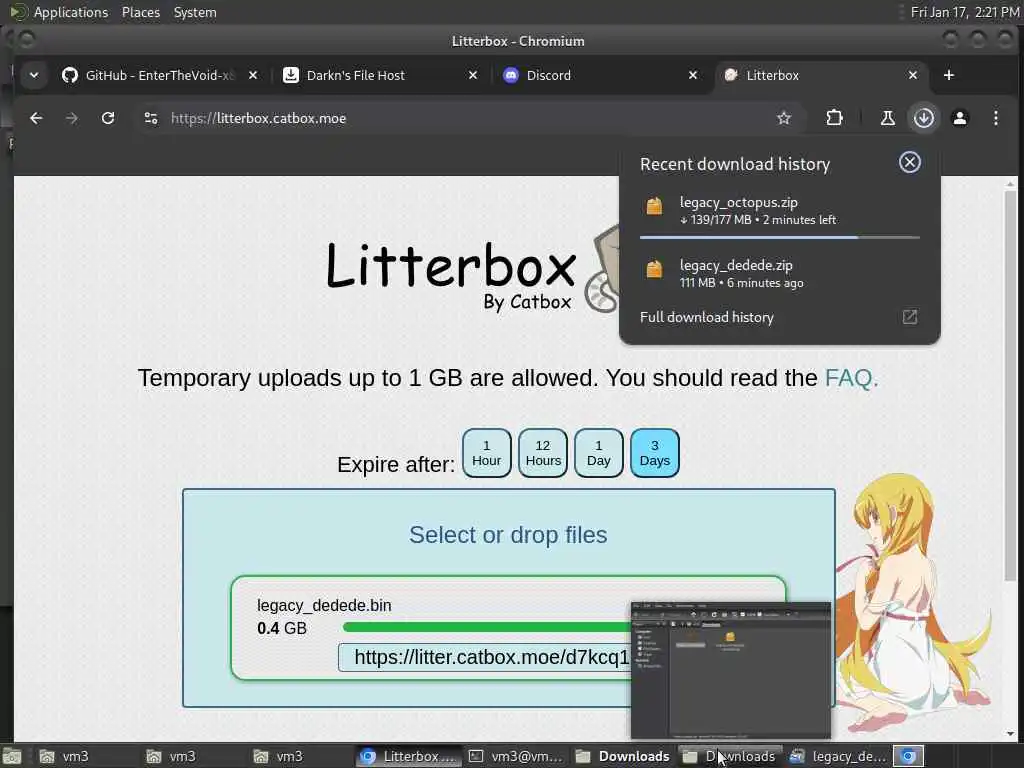Click the clock showing Fri Jan 17
This screenshot has height=768, width=1024.
(965, 12)
